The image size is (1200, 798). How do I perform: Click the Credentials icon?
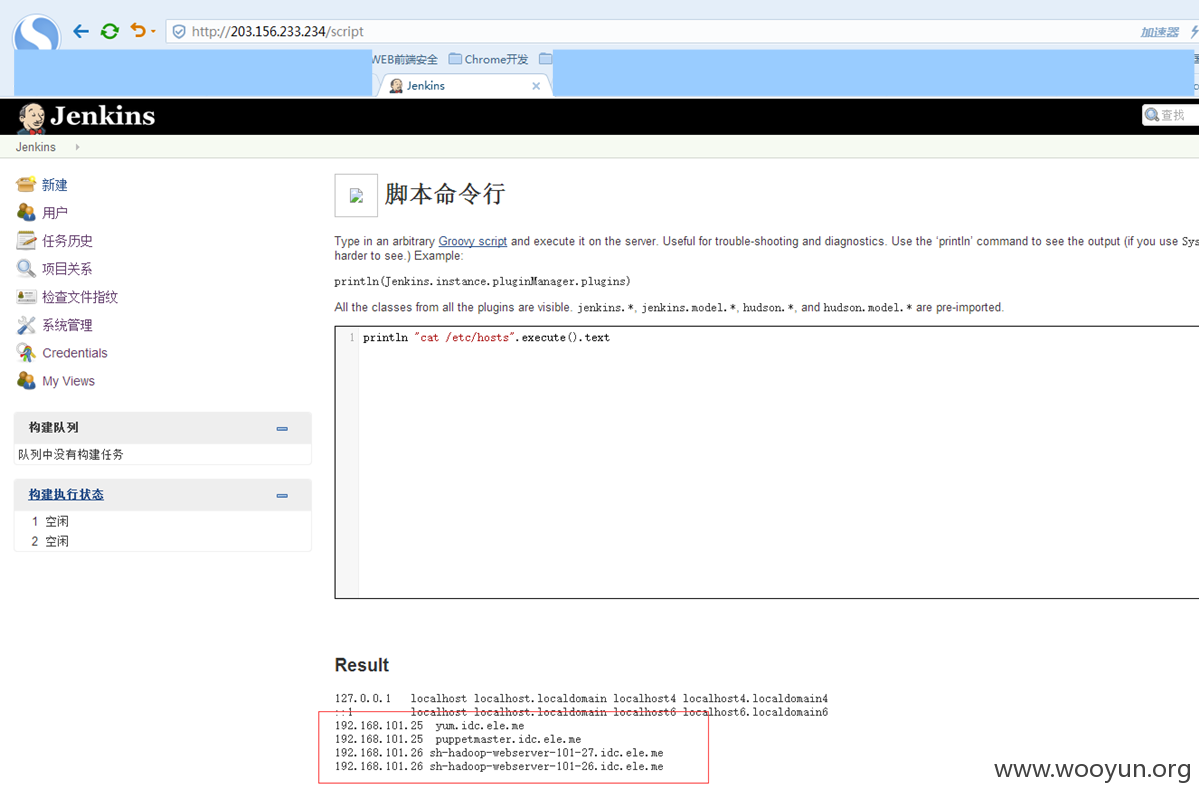(x=26, y=352)
